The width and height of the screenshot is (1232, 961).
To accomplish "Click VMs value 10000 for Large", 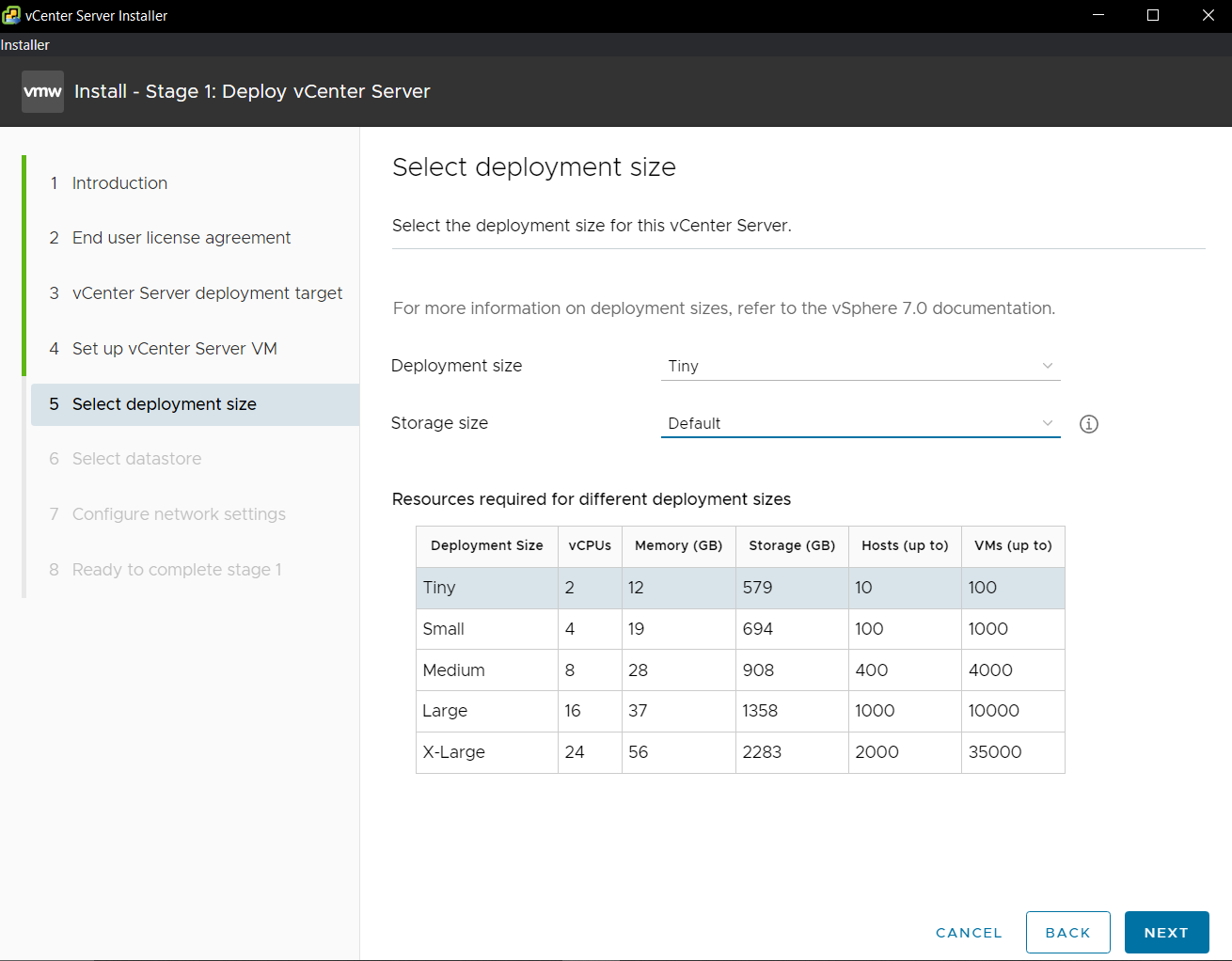I will click(993, 711).
